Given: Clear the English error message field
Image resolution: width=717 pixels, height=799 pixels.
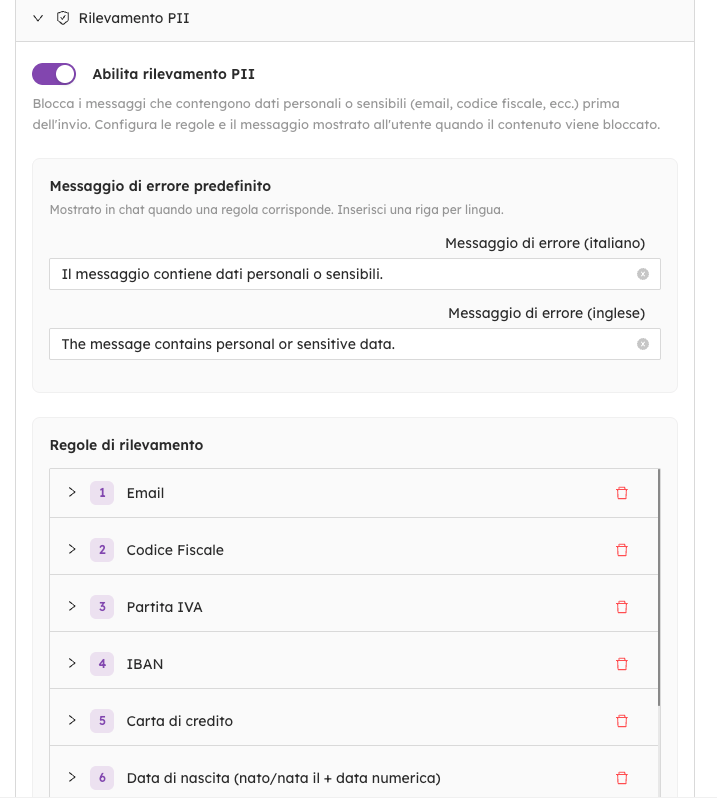Looking at the screenshot, I should 643,344.
